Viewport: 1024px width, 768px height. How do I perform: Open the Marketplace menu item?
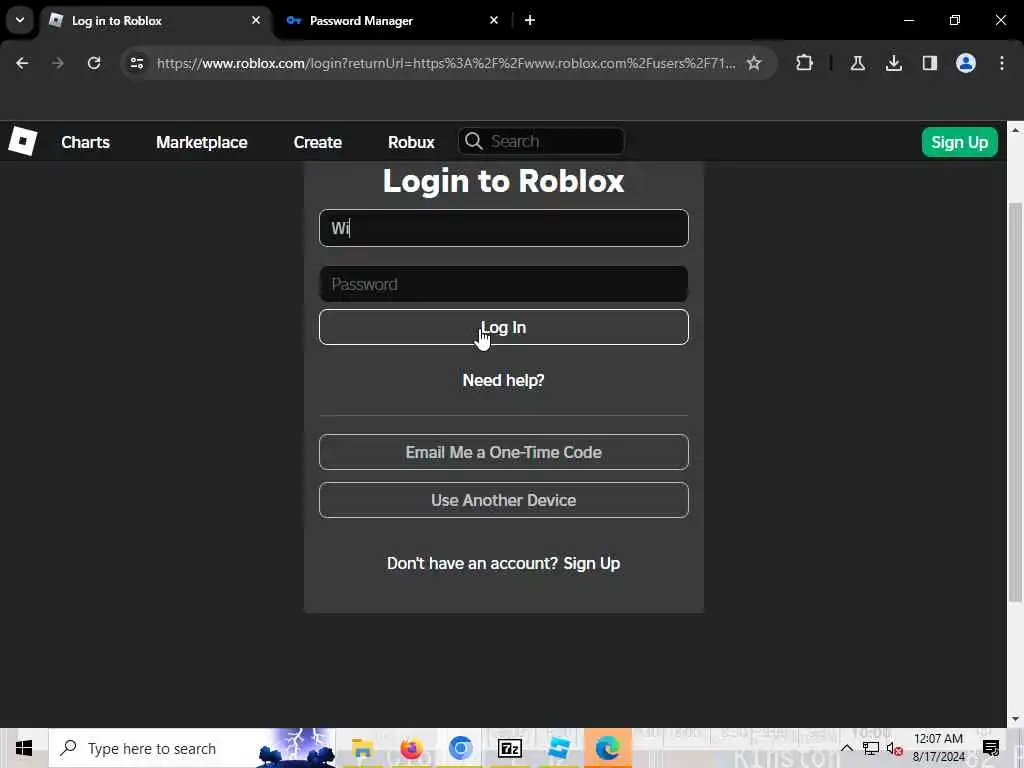coord(202,142)
